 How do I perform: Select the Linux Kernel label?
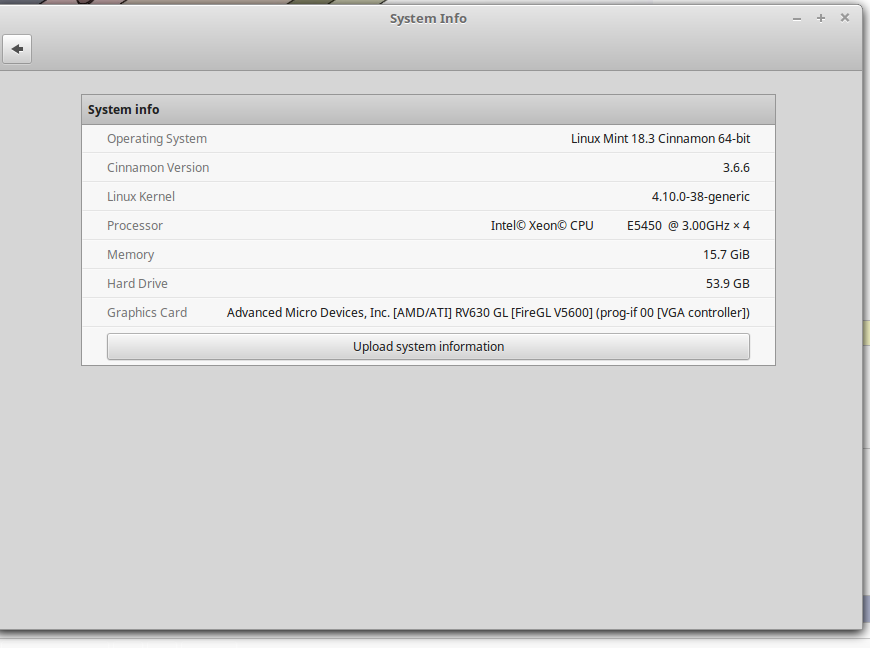click(141, 197)
